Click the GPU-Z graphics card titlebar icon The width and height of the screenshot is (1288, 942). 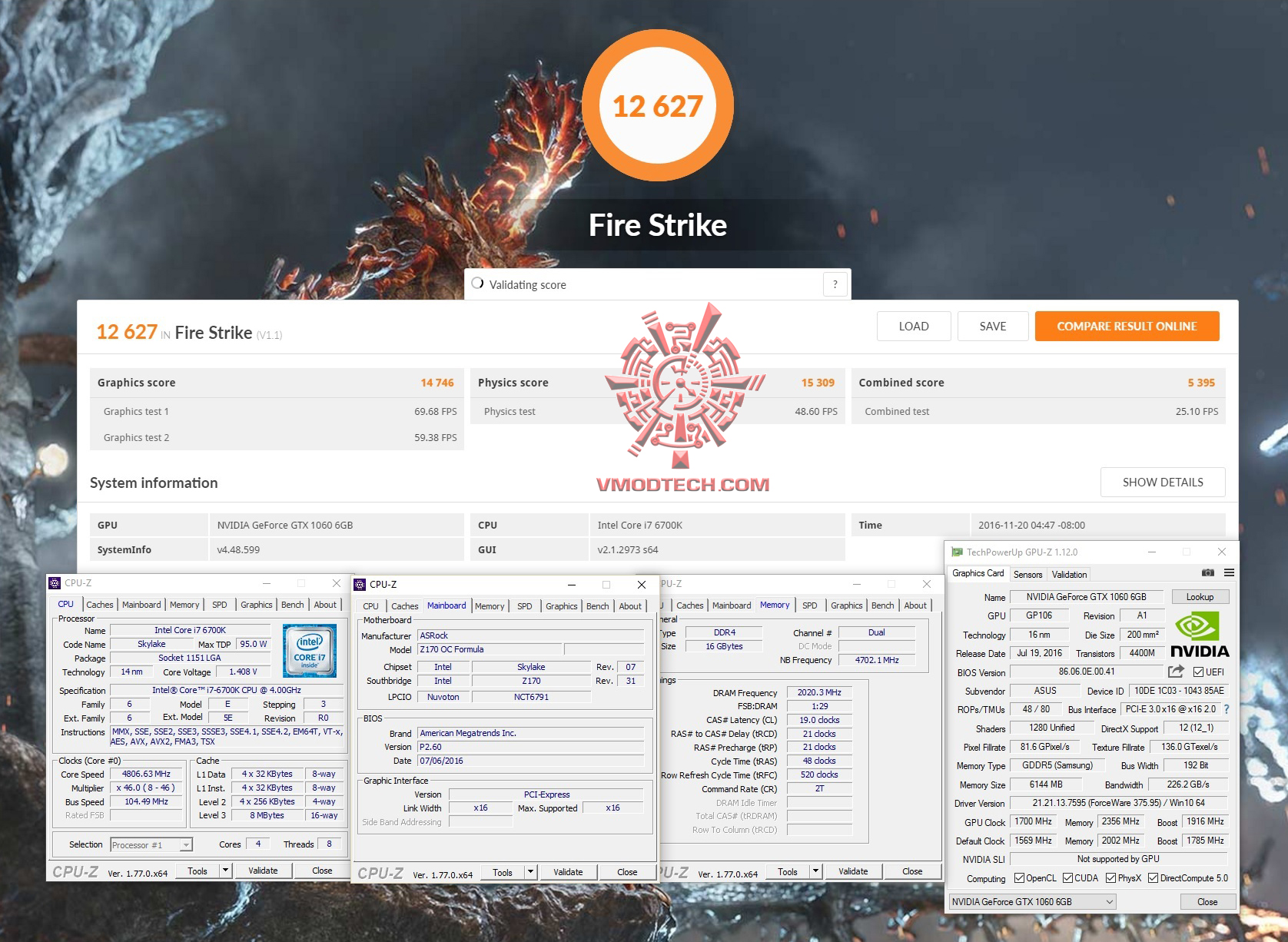click(956, 552)
